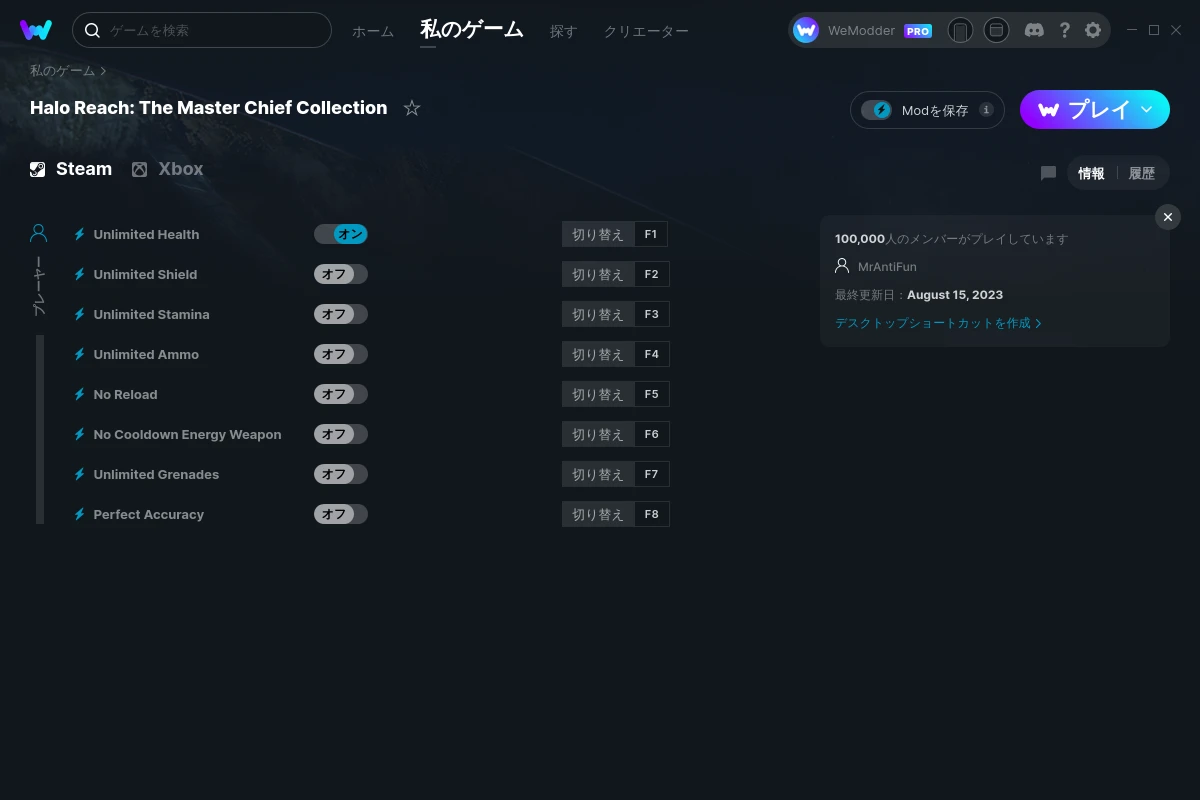
Task: Click MrAntiFun author person icon
Action: pos(842,266)
